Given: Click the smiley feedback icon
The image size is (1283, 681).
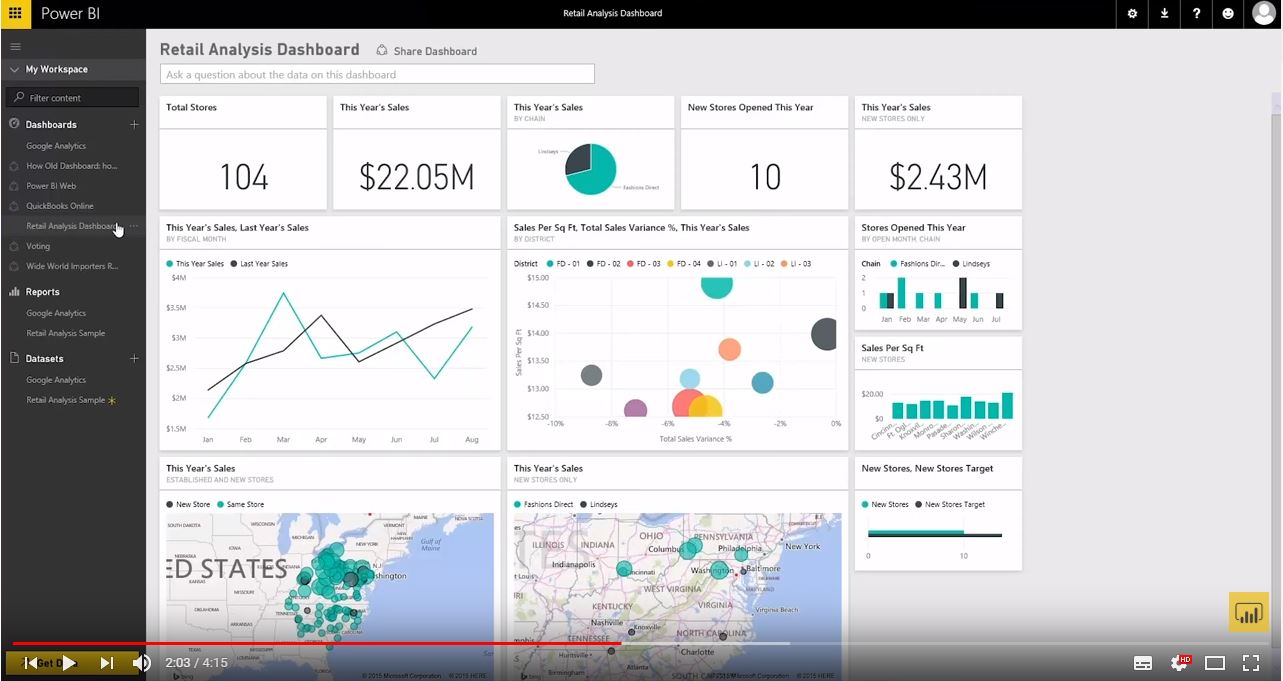Looking at the screenshot, I should click(x=1228, y=14).
